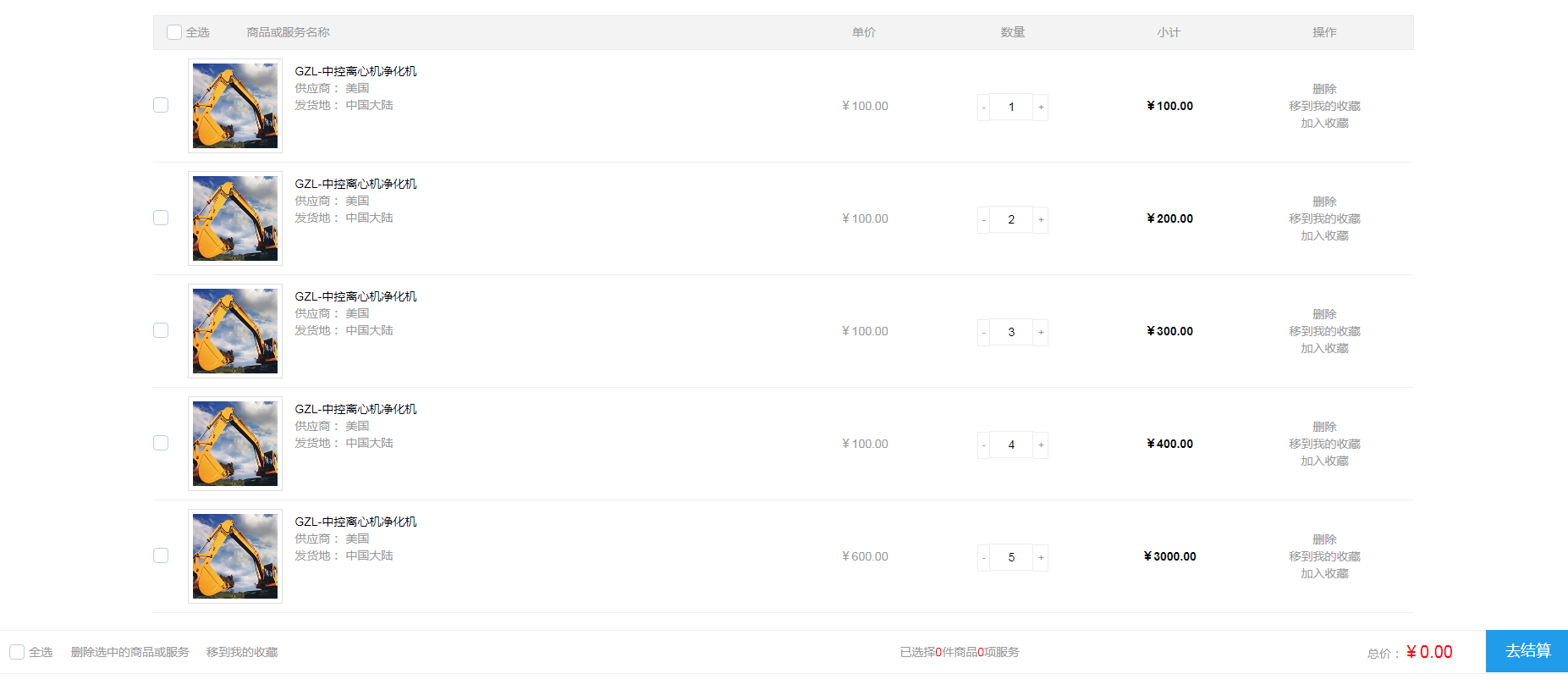The image size is (1568, 685).
Task: Click minus button on quantity 4 row
Action: (983, 445)
